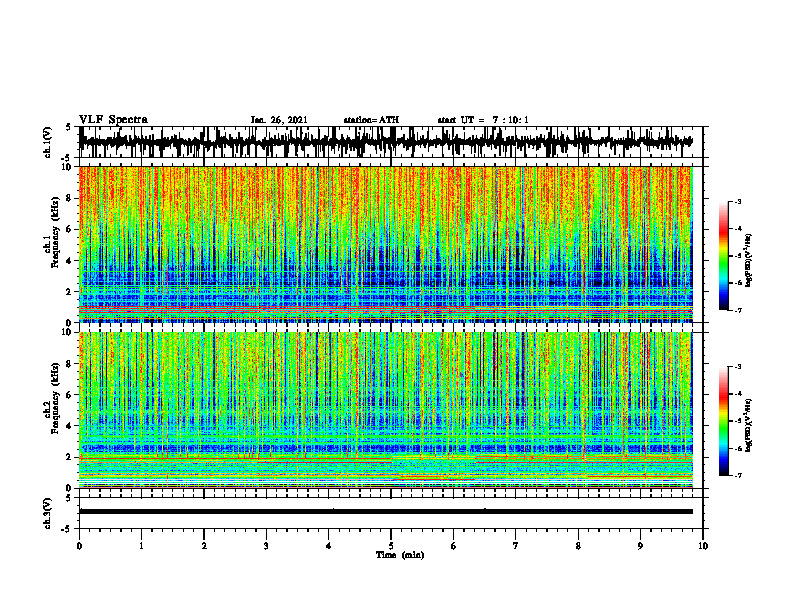Click time axis tick label "4"

point(329,546)
